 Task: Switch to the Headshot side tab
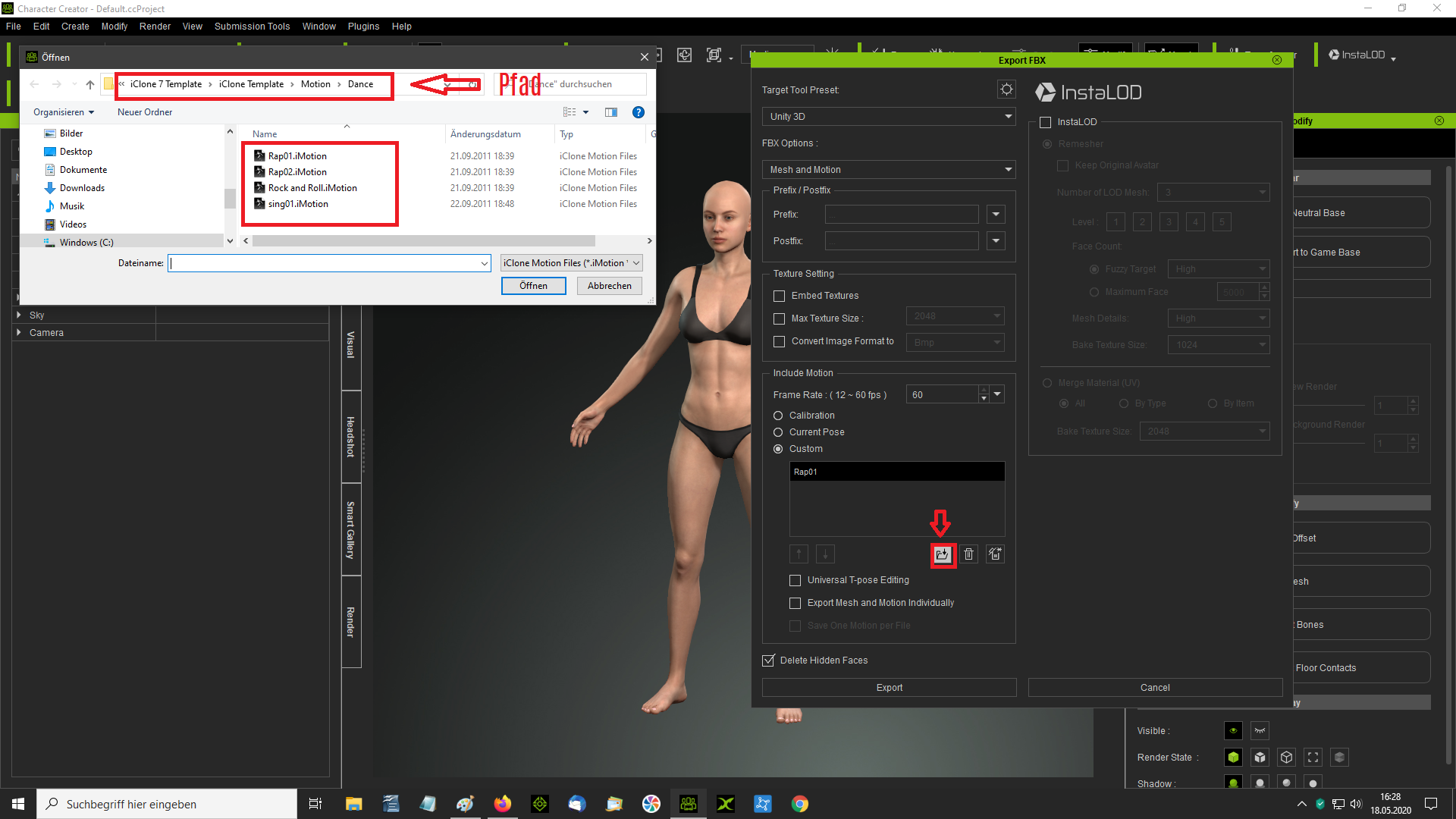[x=351, y=437]
